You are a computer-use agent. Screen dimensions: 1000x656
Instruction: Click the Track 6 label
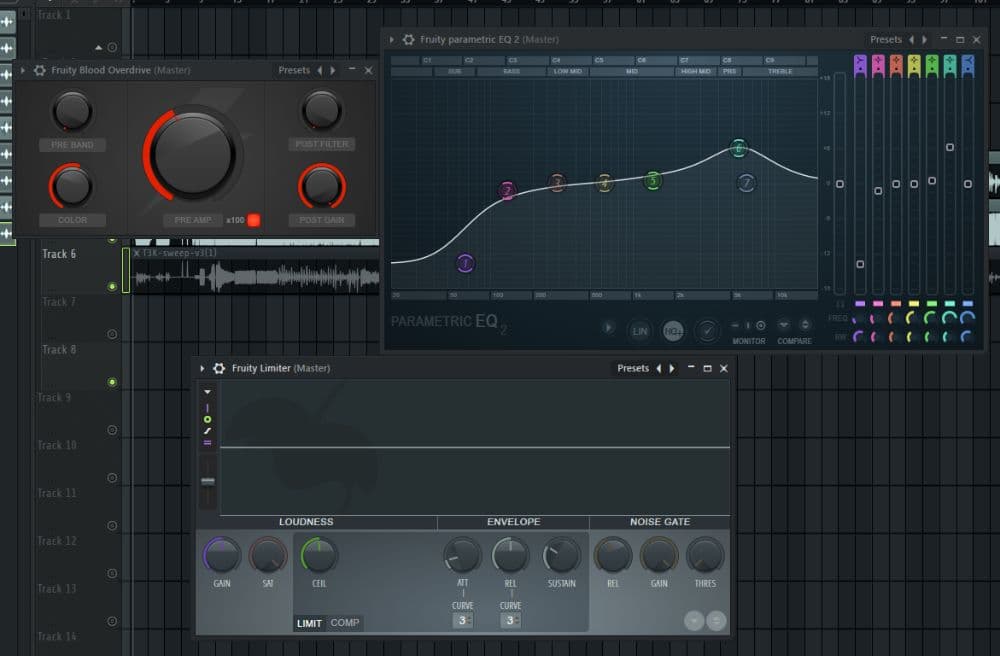pos(59,254)
